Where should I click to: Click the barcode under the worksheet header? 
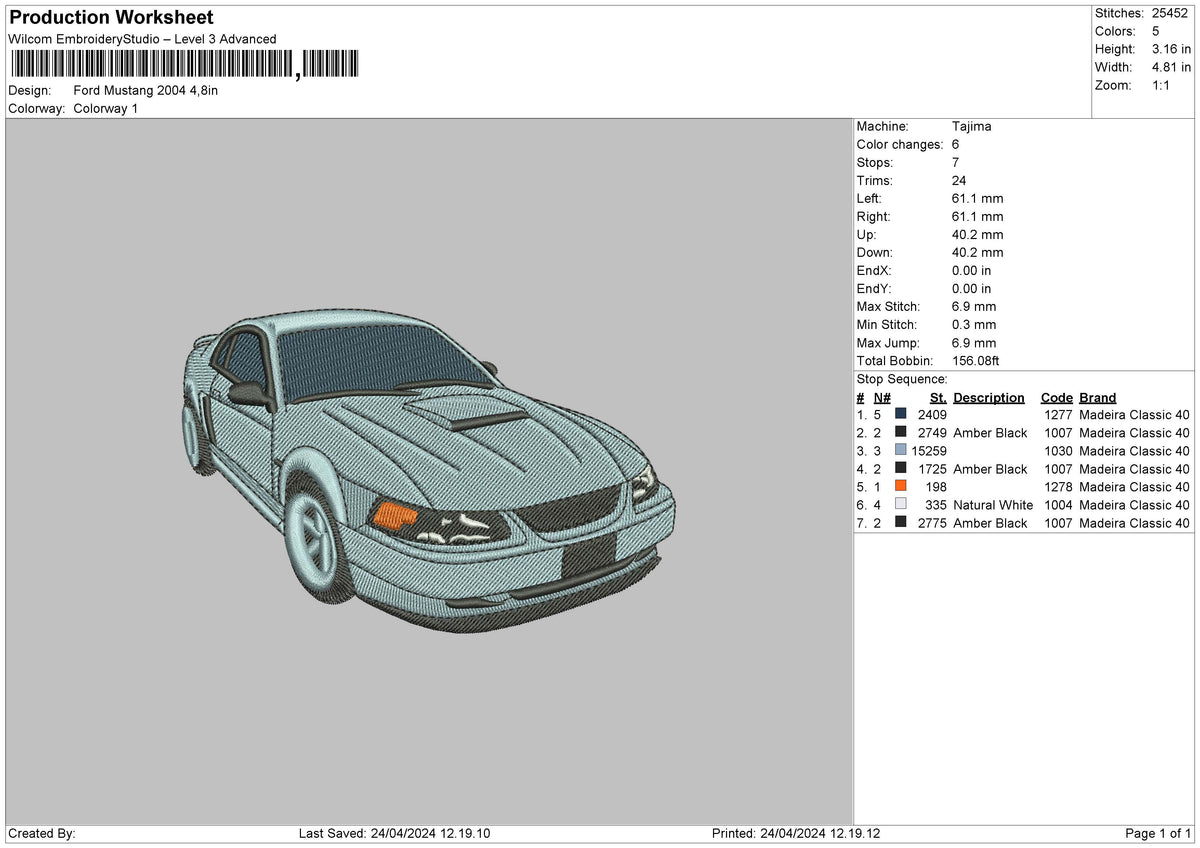183,65
